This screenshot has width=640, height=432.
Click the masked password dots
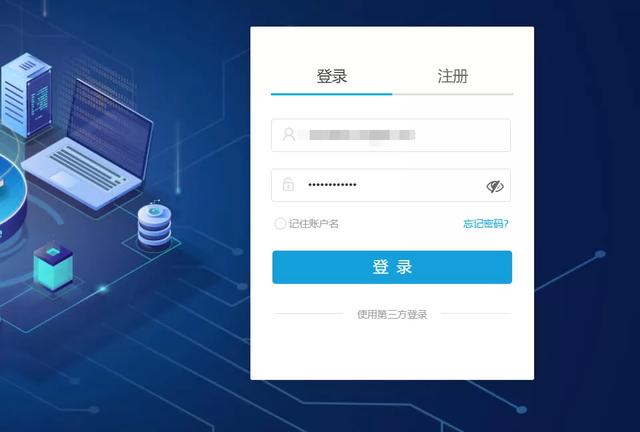click(332, 185)
